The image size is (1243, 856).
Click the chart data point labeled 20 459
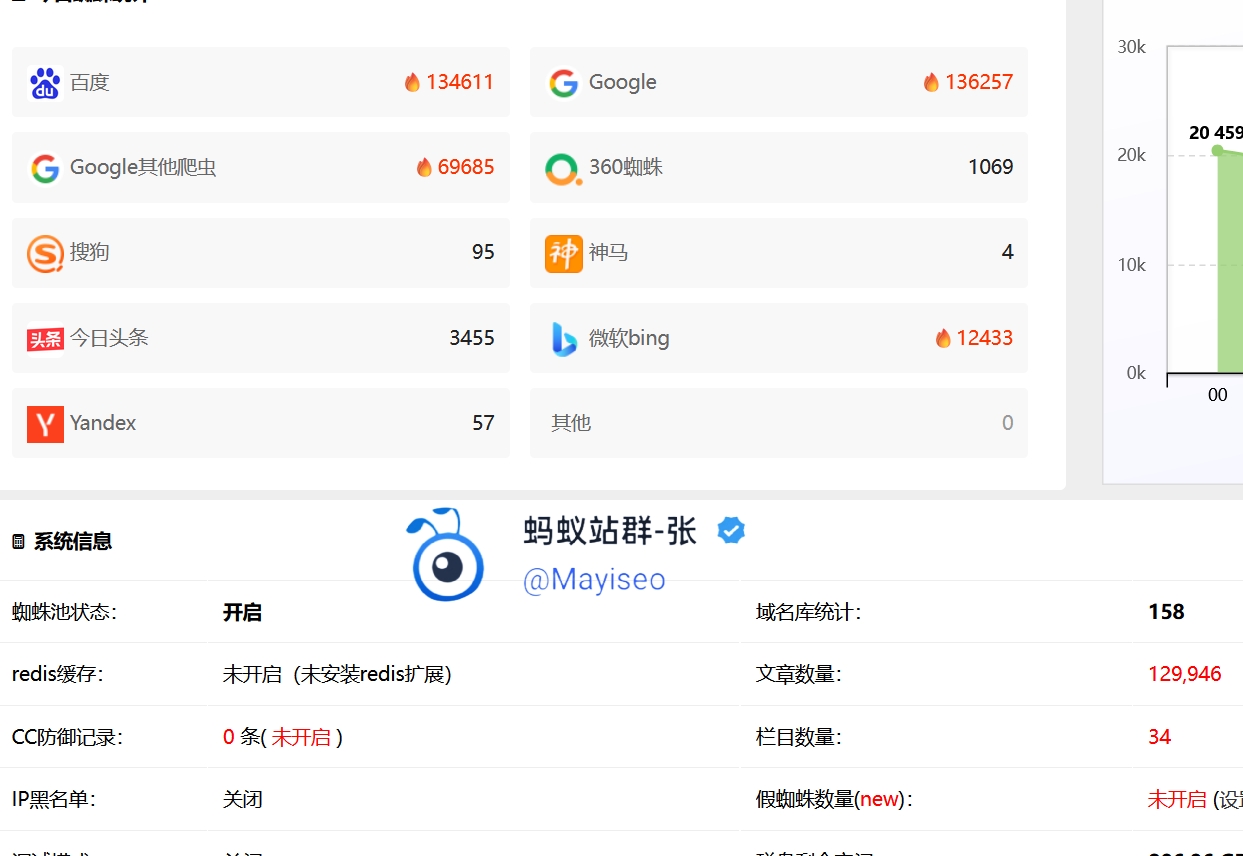tap(1217, 150)
